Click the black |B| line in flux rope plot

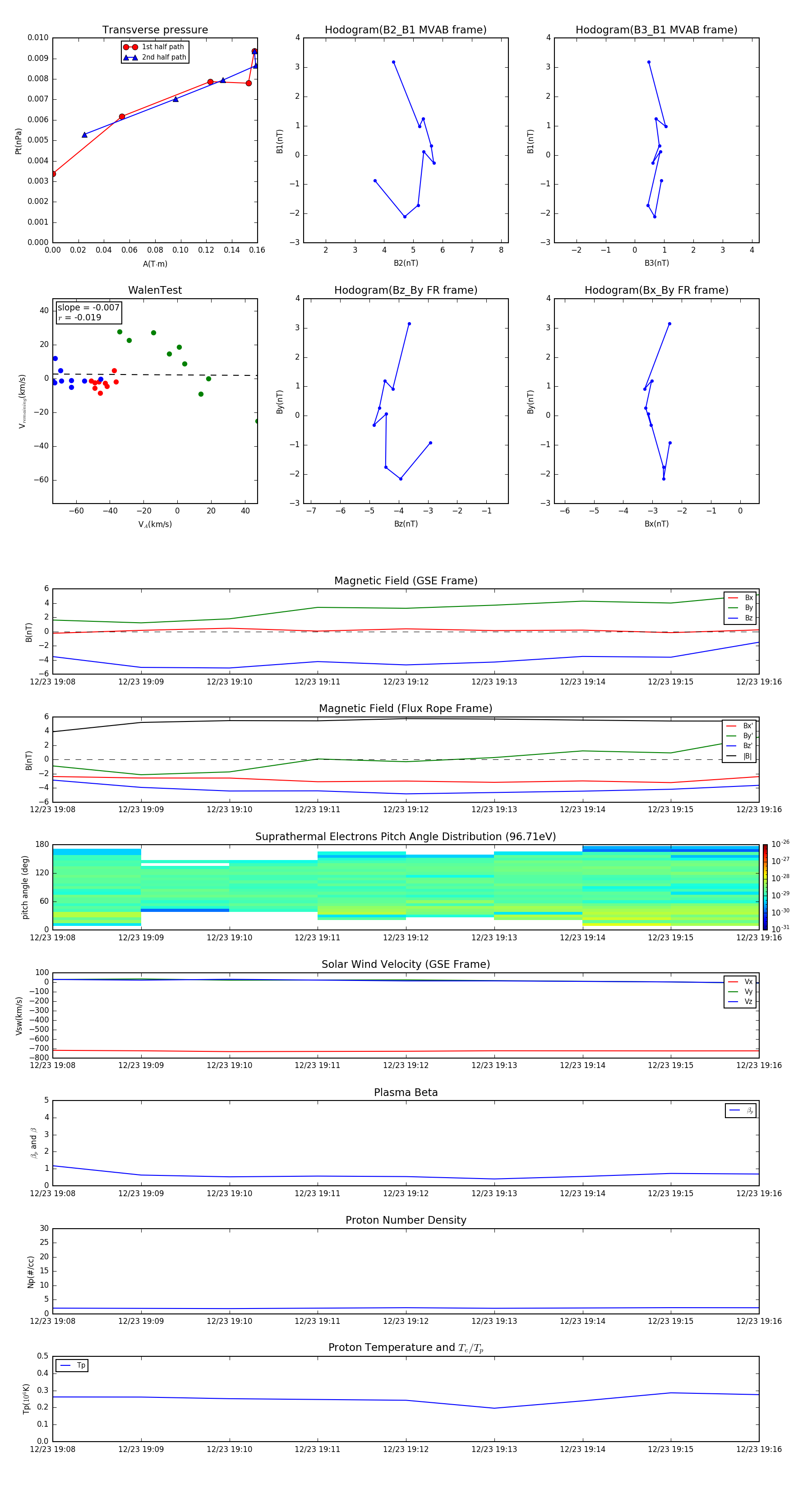point(406,718)
